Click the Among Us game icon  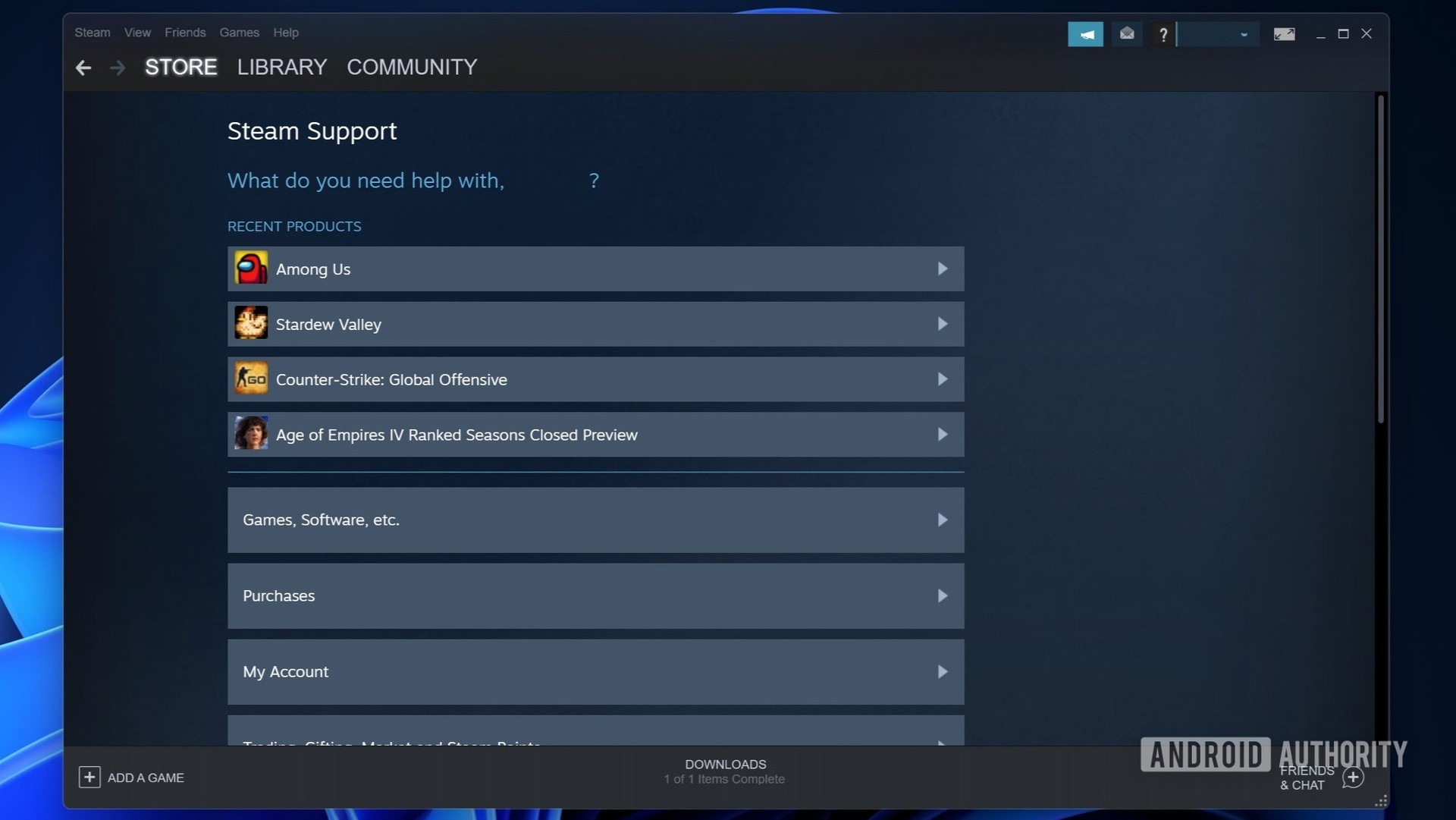click(x=251, y=269)
